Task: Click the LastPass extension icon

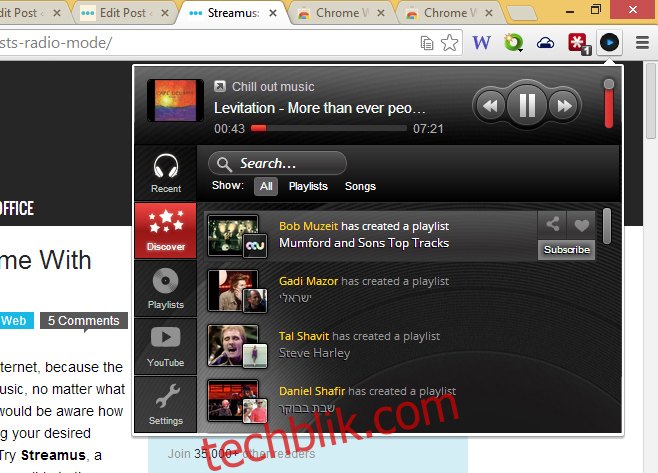Action: pyautogui.click(x=579, y=43)
